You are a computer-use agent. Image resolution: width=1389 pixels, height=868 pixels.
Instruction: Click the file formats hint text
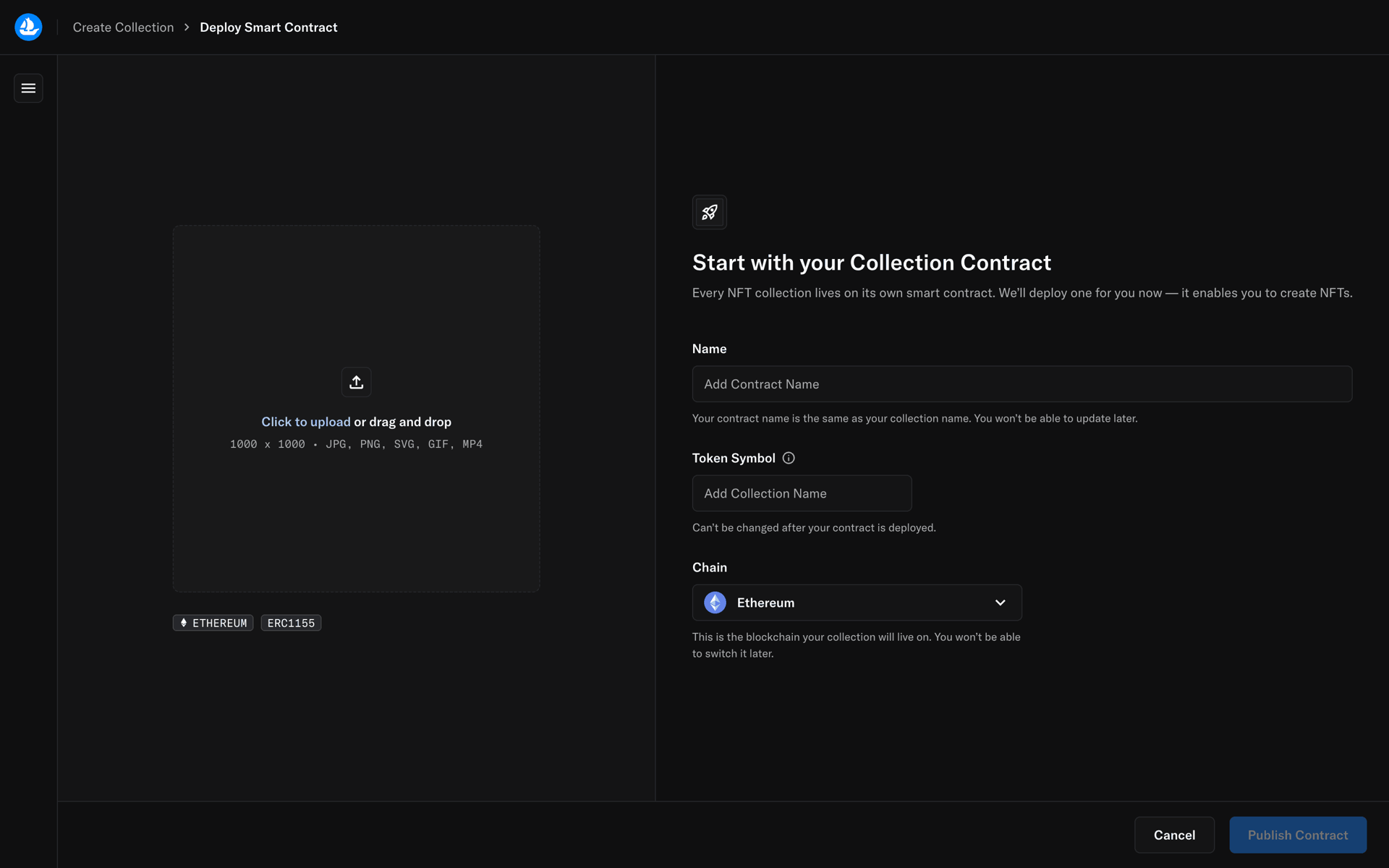pyautogui.click(x=356, y=444)
